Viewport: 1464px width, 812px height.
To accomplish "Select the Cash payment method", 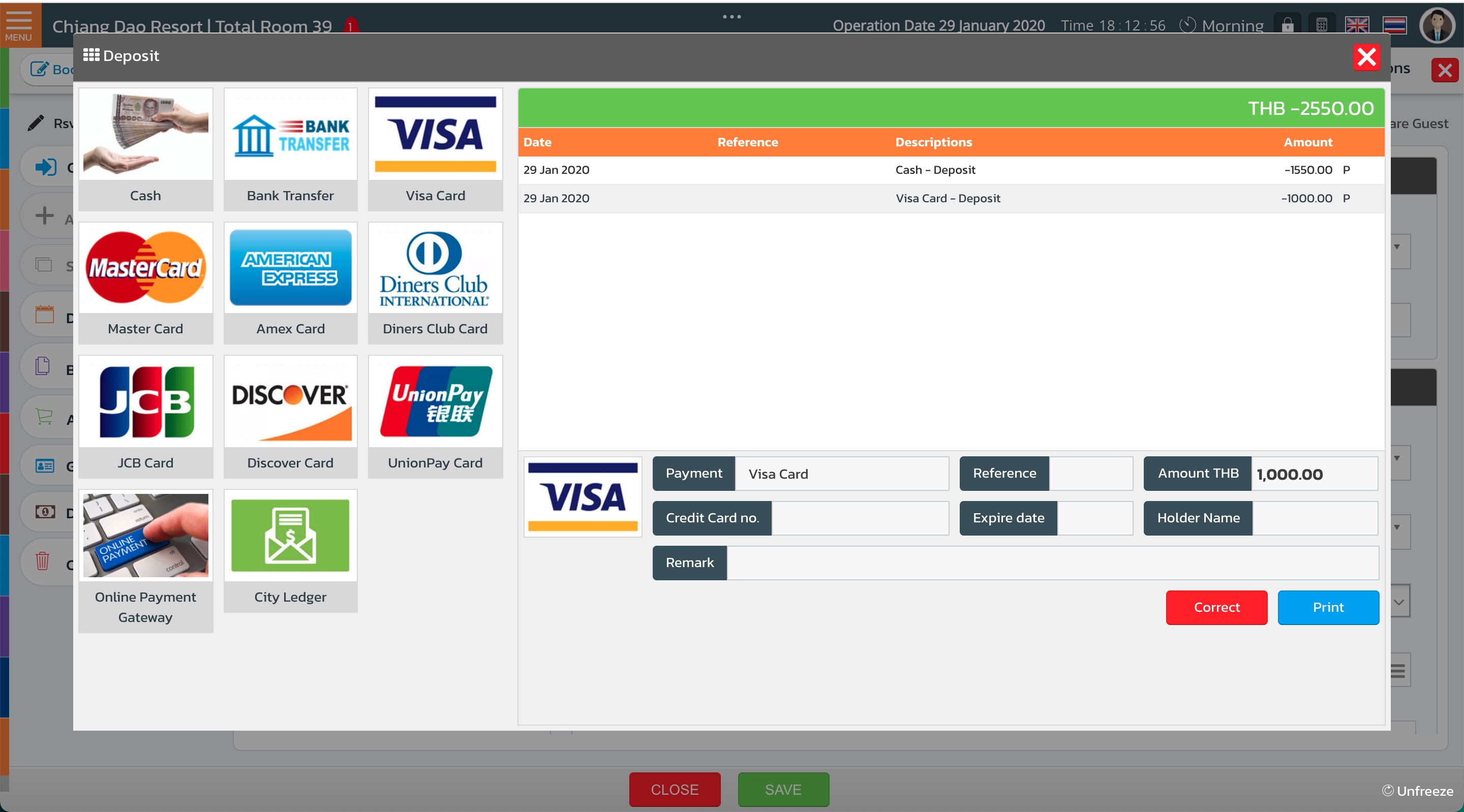I will (145, 149).
